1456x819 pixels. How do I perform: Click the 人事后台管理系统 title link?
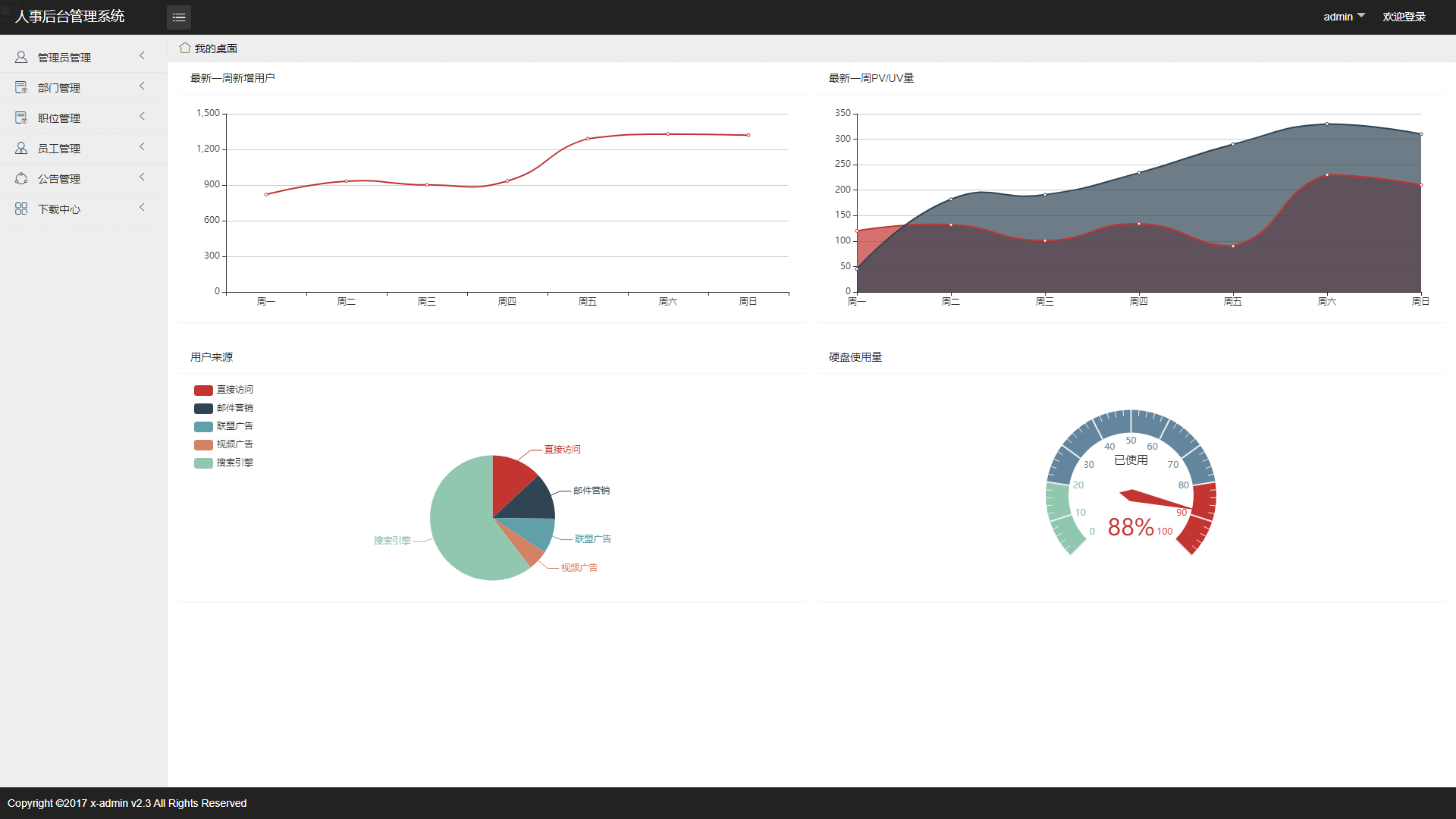pos(70,17)
